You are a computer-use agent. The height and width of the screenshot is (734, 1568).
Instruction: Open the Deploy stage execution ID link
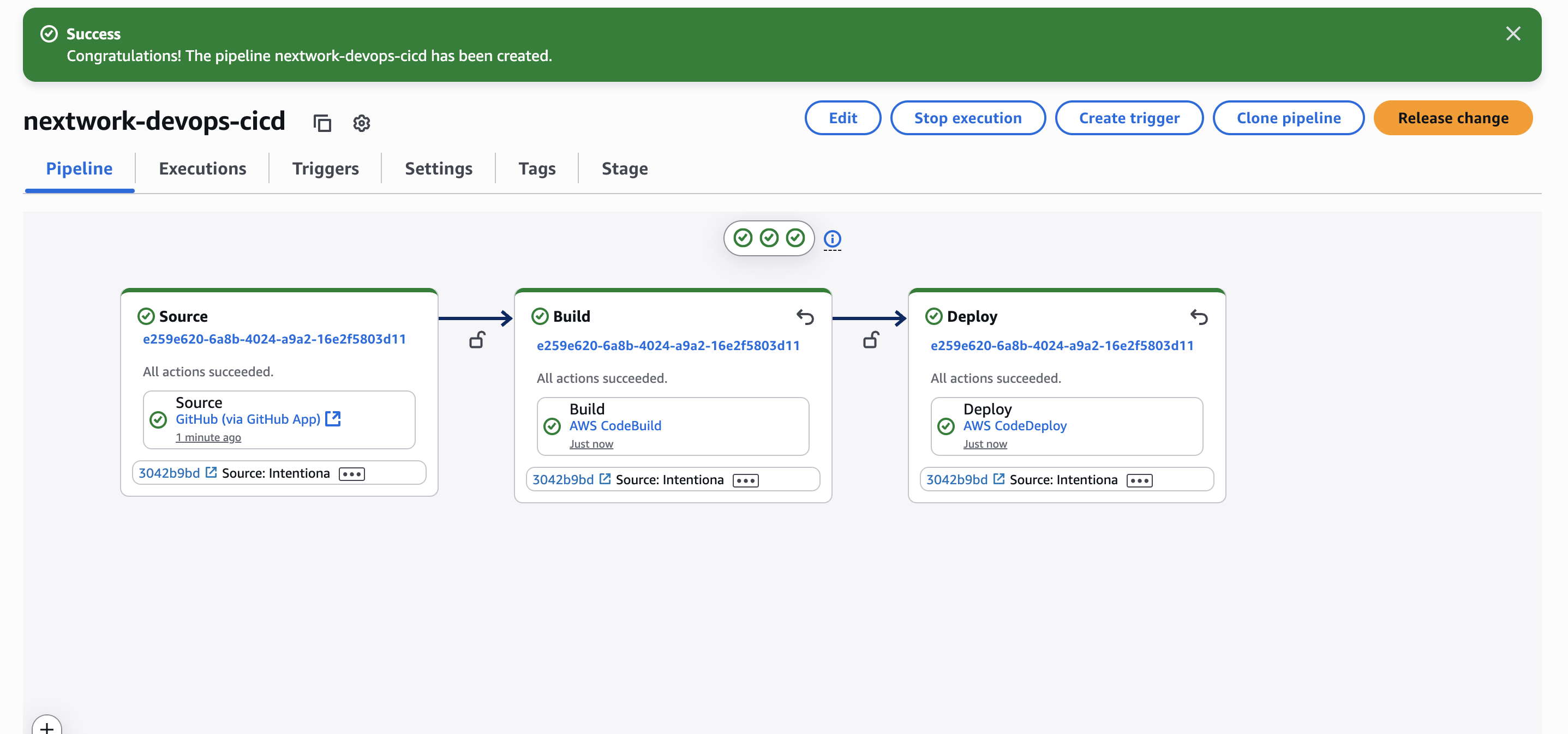tap(1062, 345)
